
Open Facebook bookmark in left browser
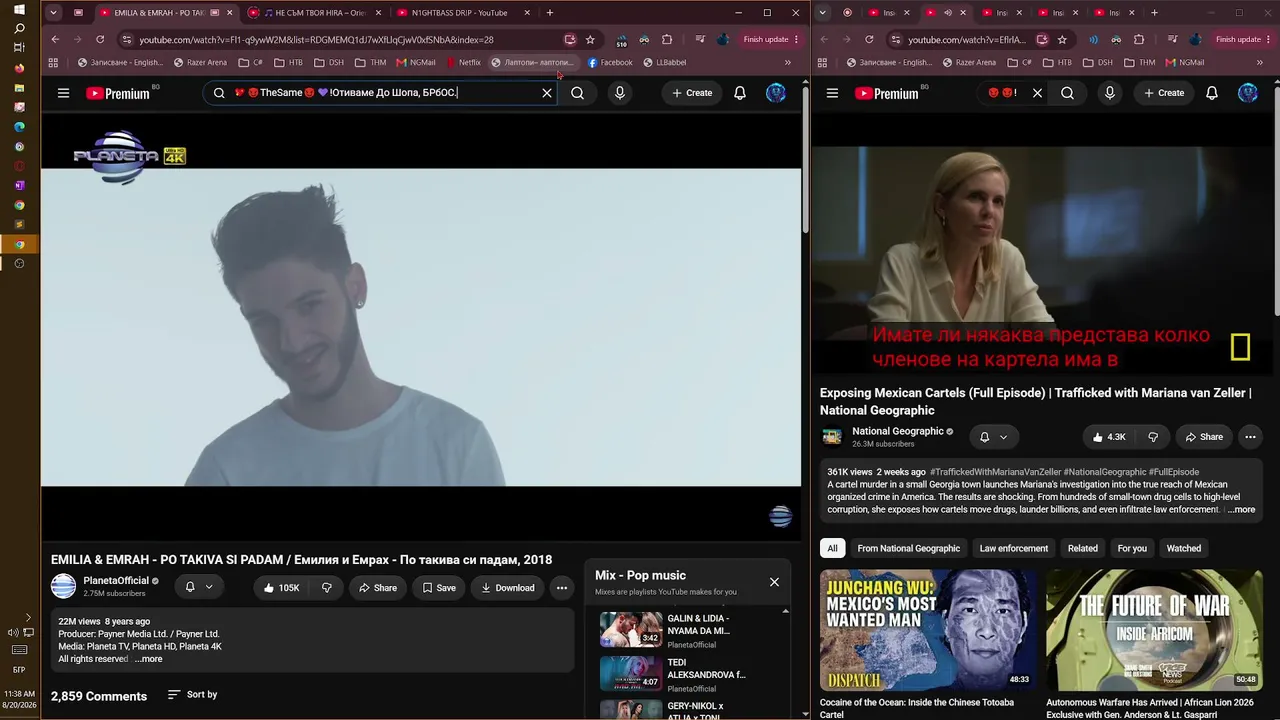(x=610, y=62)
